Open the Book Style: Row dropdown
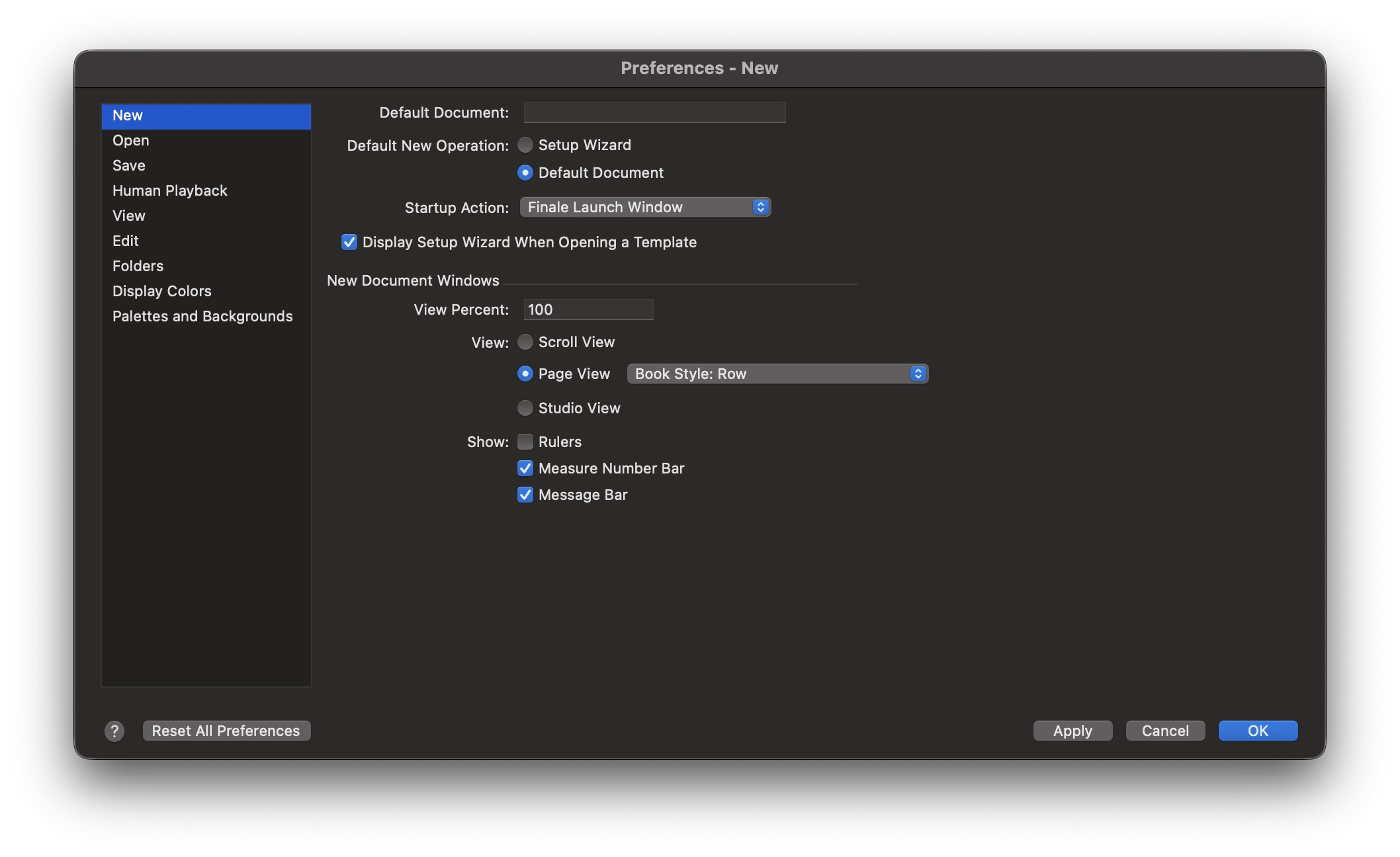The image size is (1400, 857). point(777,374)
